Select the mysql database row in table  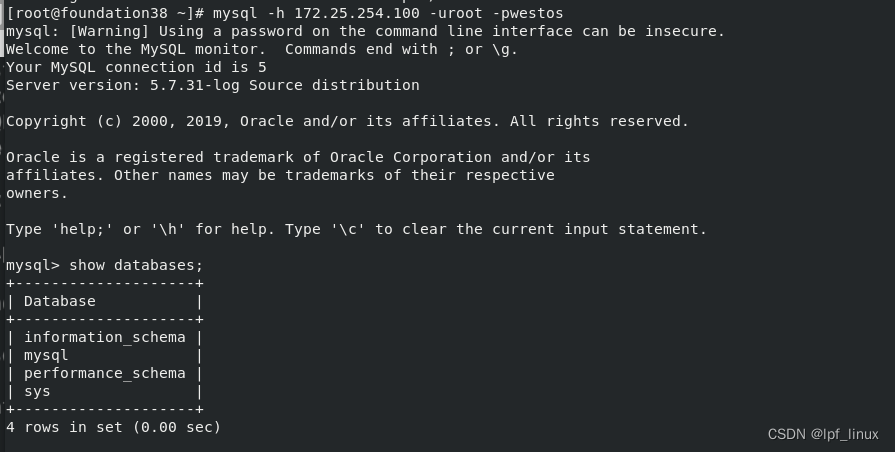(46, 355)
